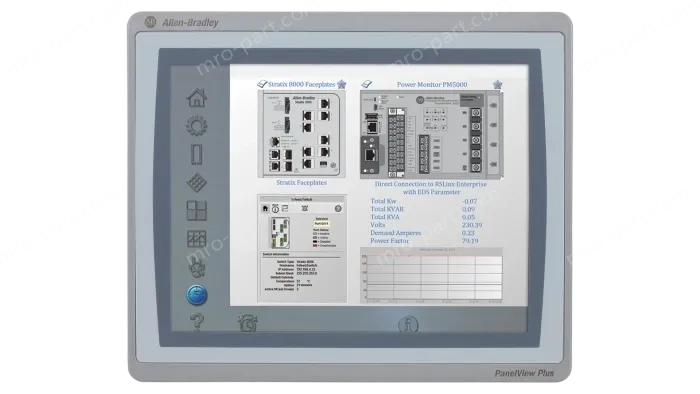The image size is (700, 394).
Task: Click star icon next to Stratix 8000 Faceplates
Action: 342,84
